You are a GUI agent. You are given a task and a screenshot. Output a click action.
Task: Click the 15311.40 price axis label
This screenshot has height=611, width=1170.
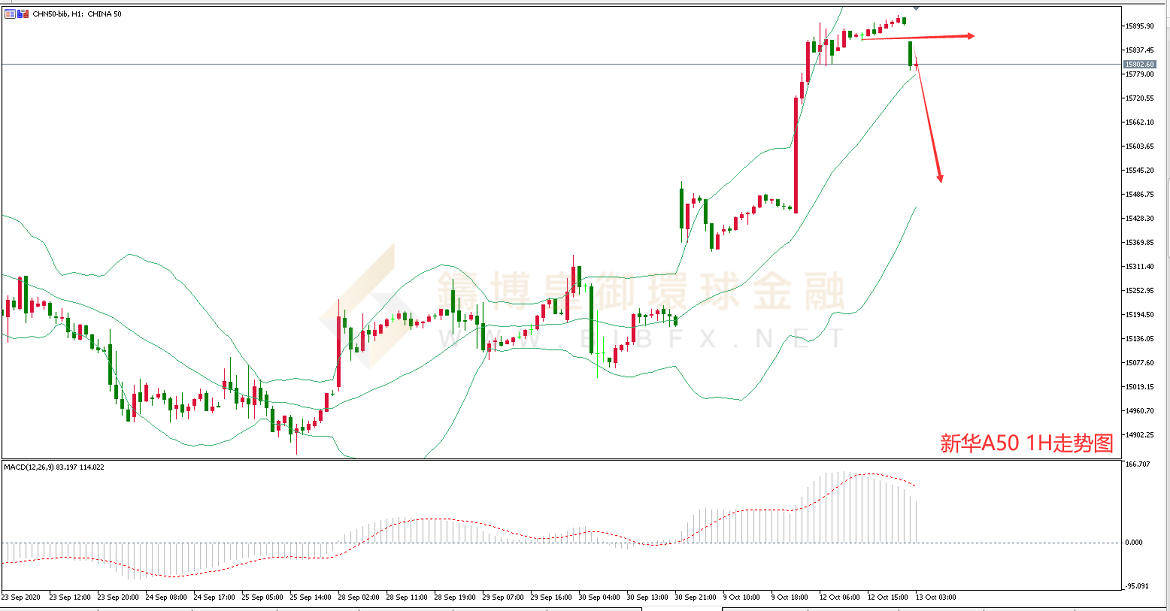pyautogui.click(x=1139, y=266)
